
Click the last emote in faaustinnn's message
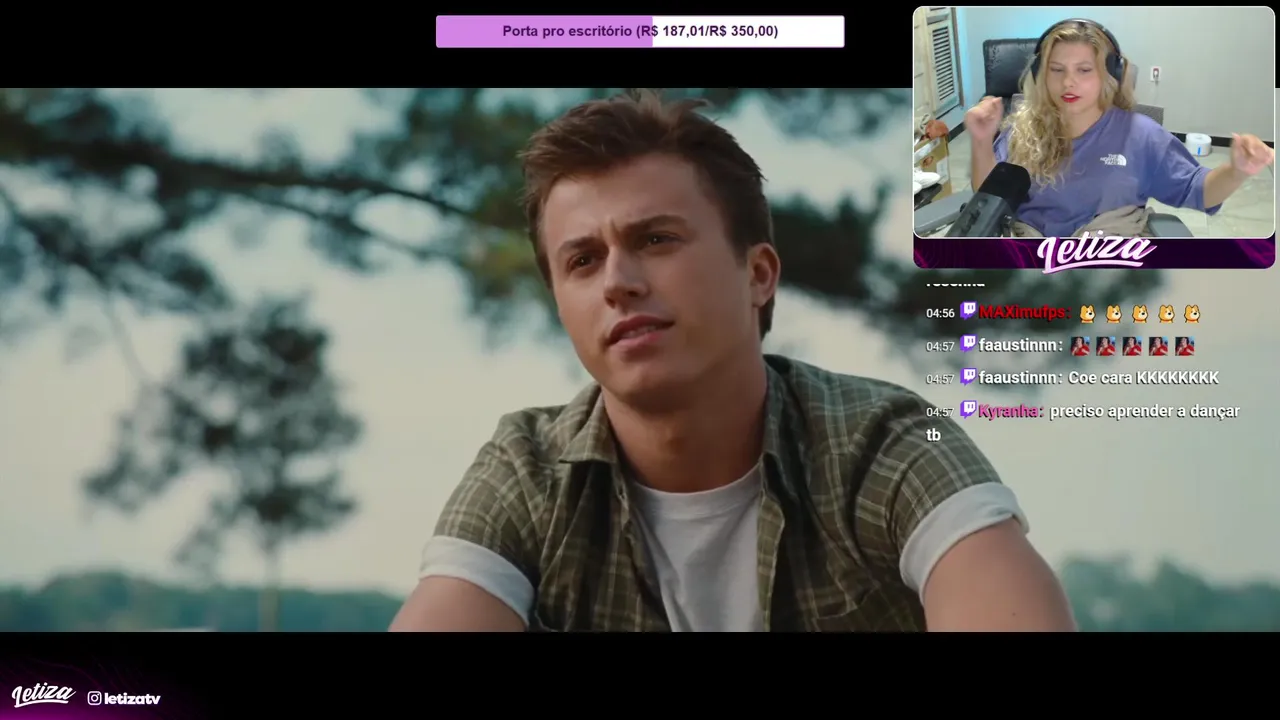(x=1184, y=346)
